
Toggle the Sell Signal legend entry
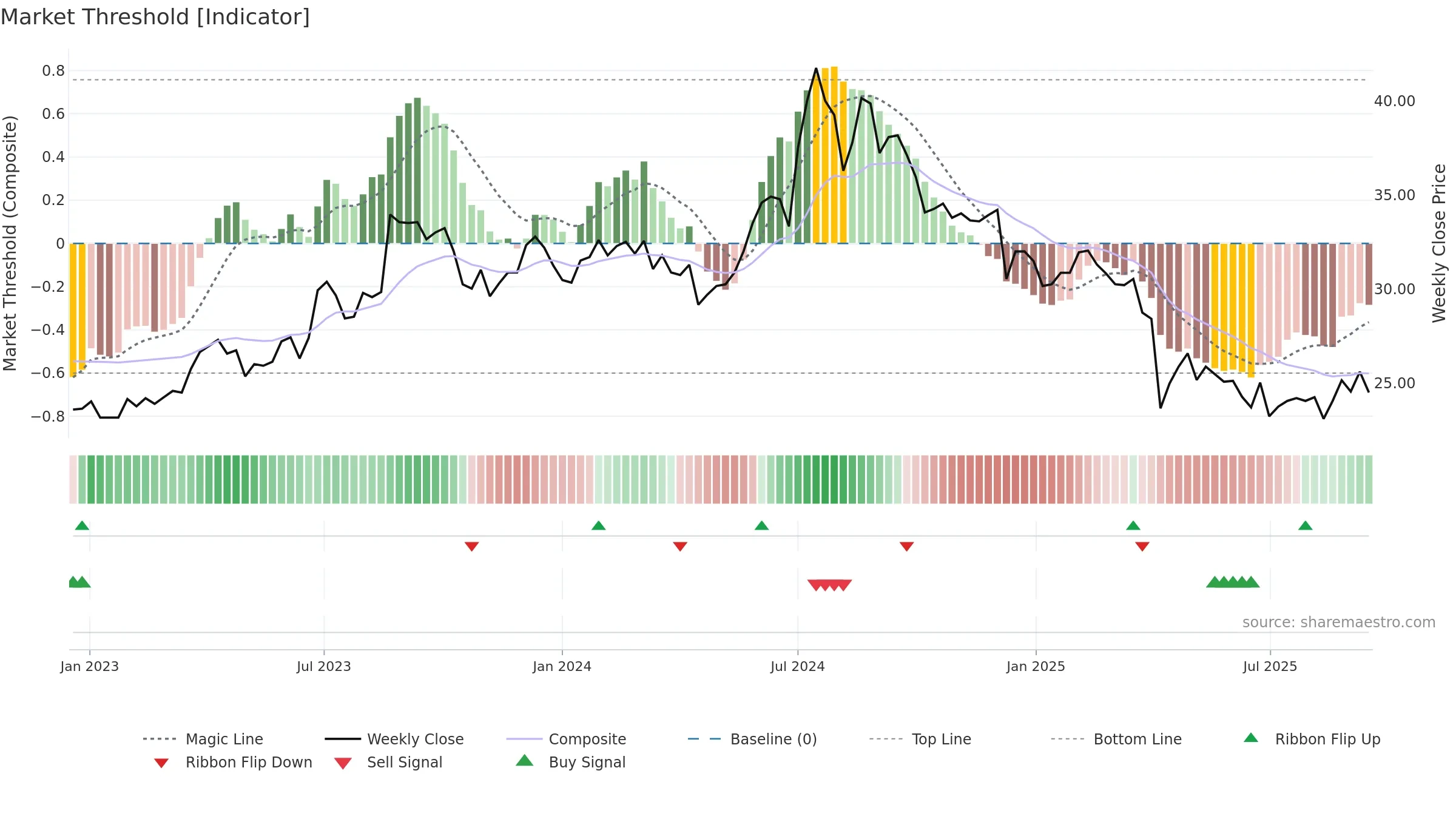388,762
